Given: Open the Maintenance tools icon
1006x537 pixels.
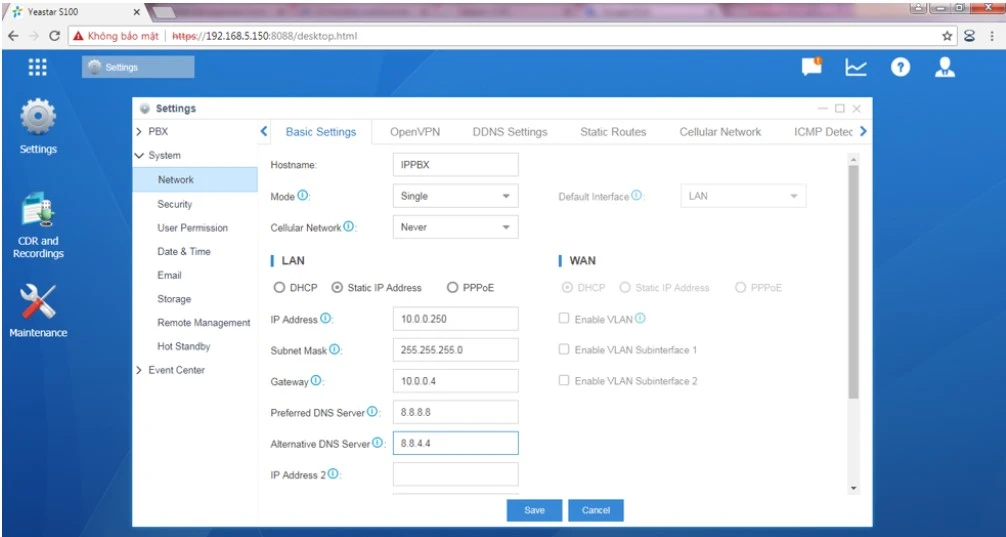Looking at the screenshot, I should [38, 303].
